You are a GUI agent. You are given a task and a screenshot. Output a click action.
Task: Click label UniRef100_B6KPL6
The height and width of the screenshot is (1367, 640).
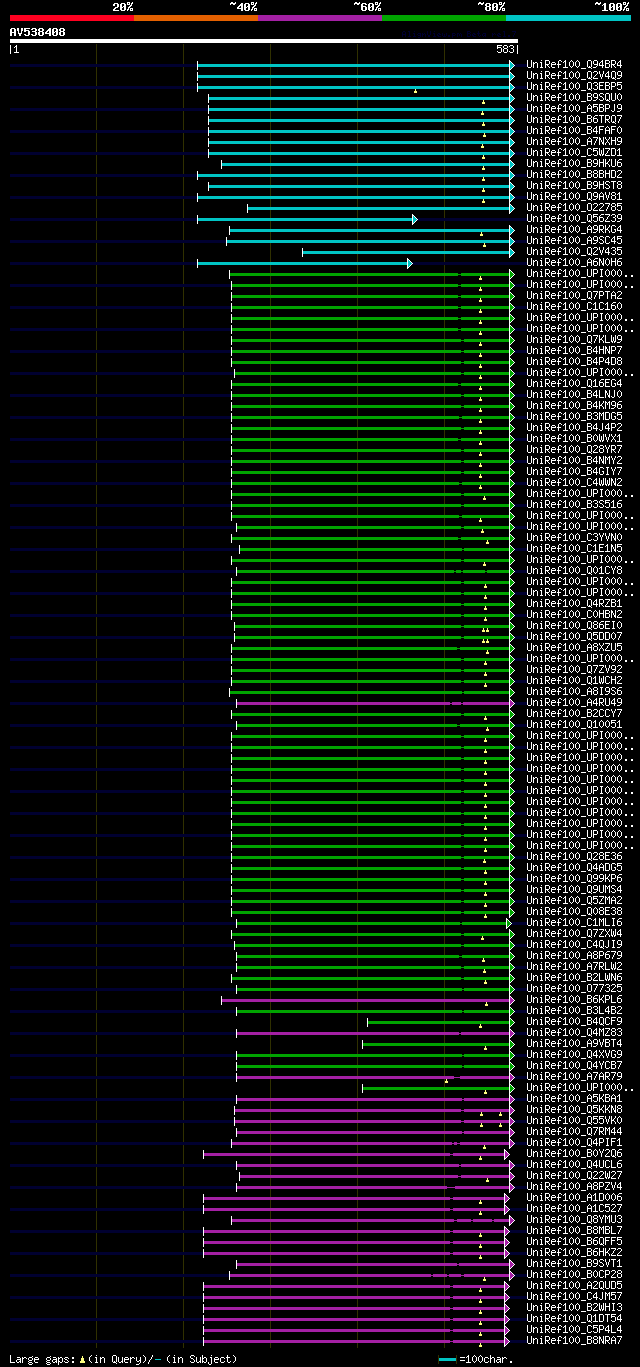click(574, 1000)
